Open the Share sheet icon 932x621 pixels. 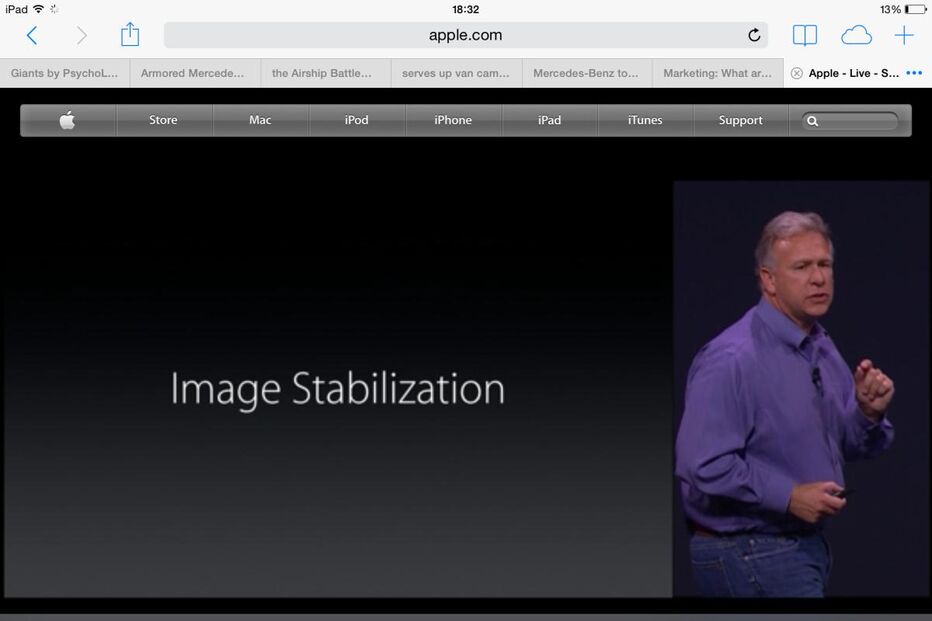(130, 35)
